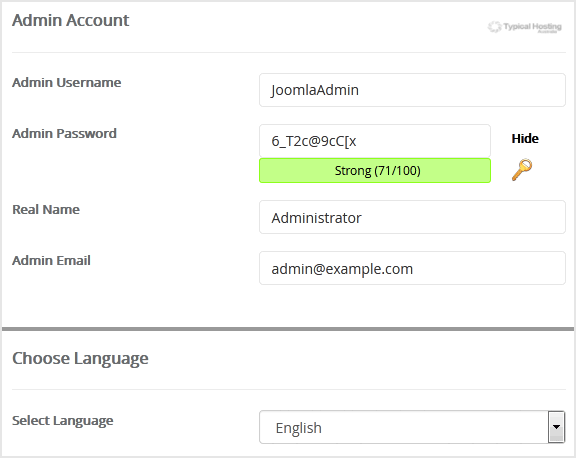Click the Real Name label
Screen dimensions: 576x458
46,209
